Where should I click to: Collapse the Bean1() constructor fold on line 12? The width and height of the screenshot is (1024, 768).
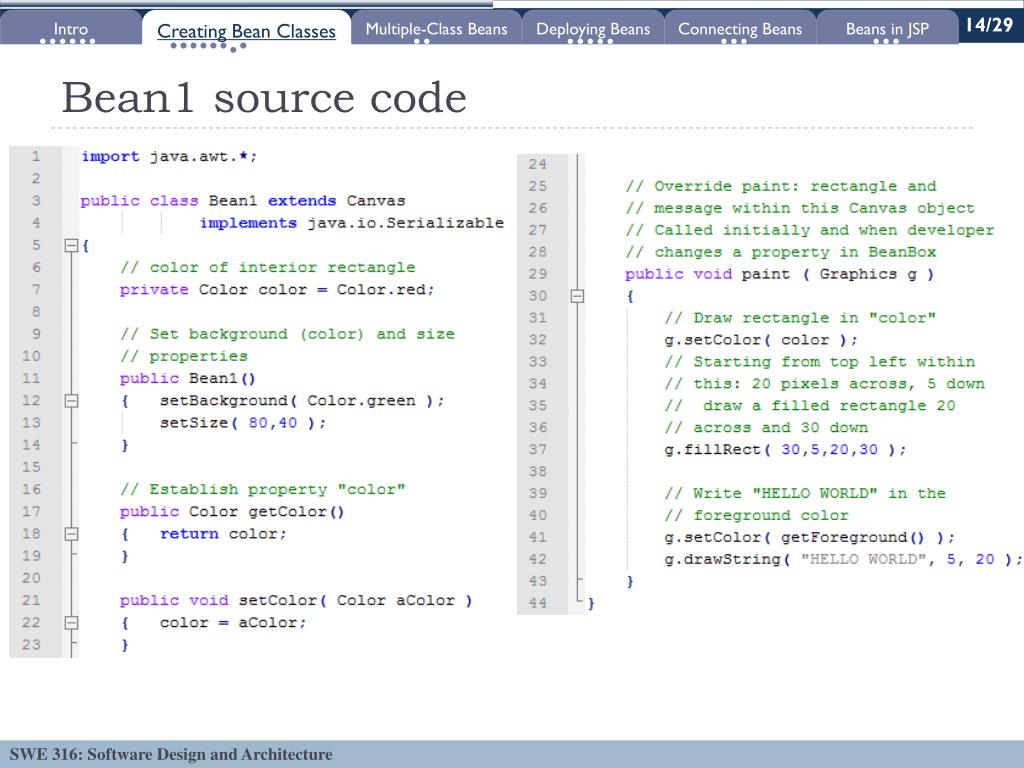70,401
